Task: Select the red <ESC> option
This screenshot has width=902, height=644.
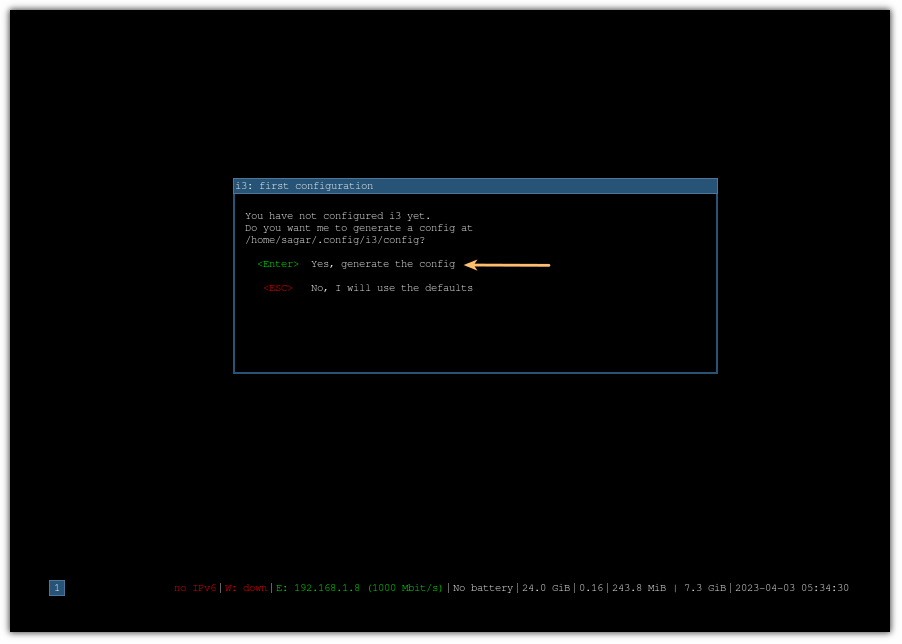Action: coord(277,288)
